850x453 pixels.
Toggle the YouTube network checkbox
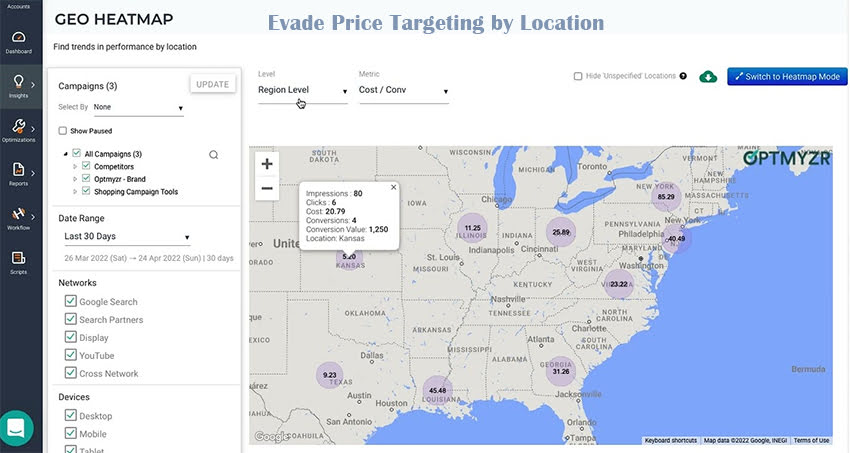[70, 354]
